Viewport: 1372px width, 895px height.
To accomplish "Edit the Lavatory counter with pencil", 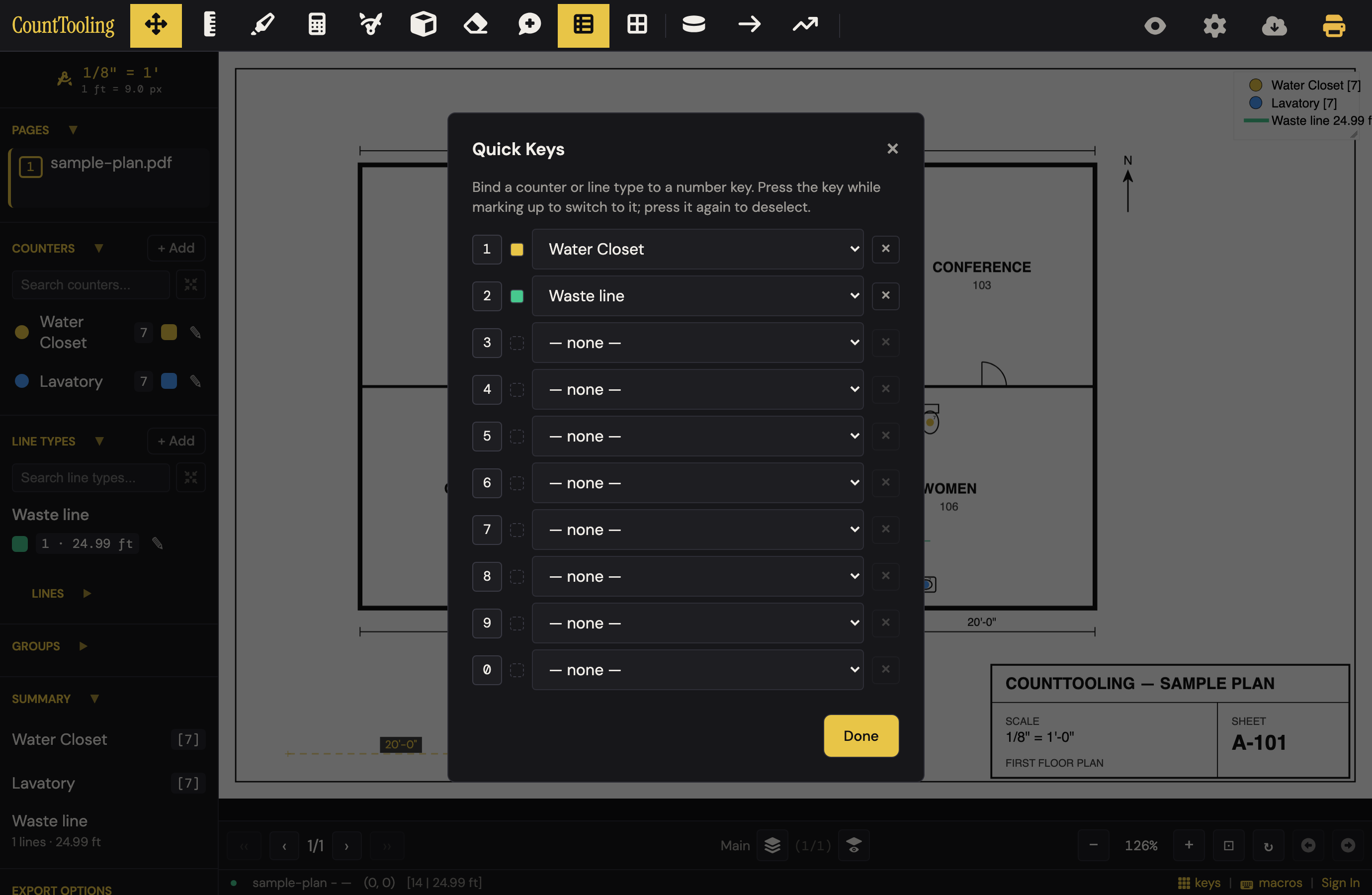I will [195, 381].
